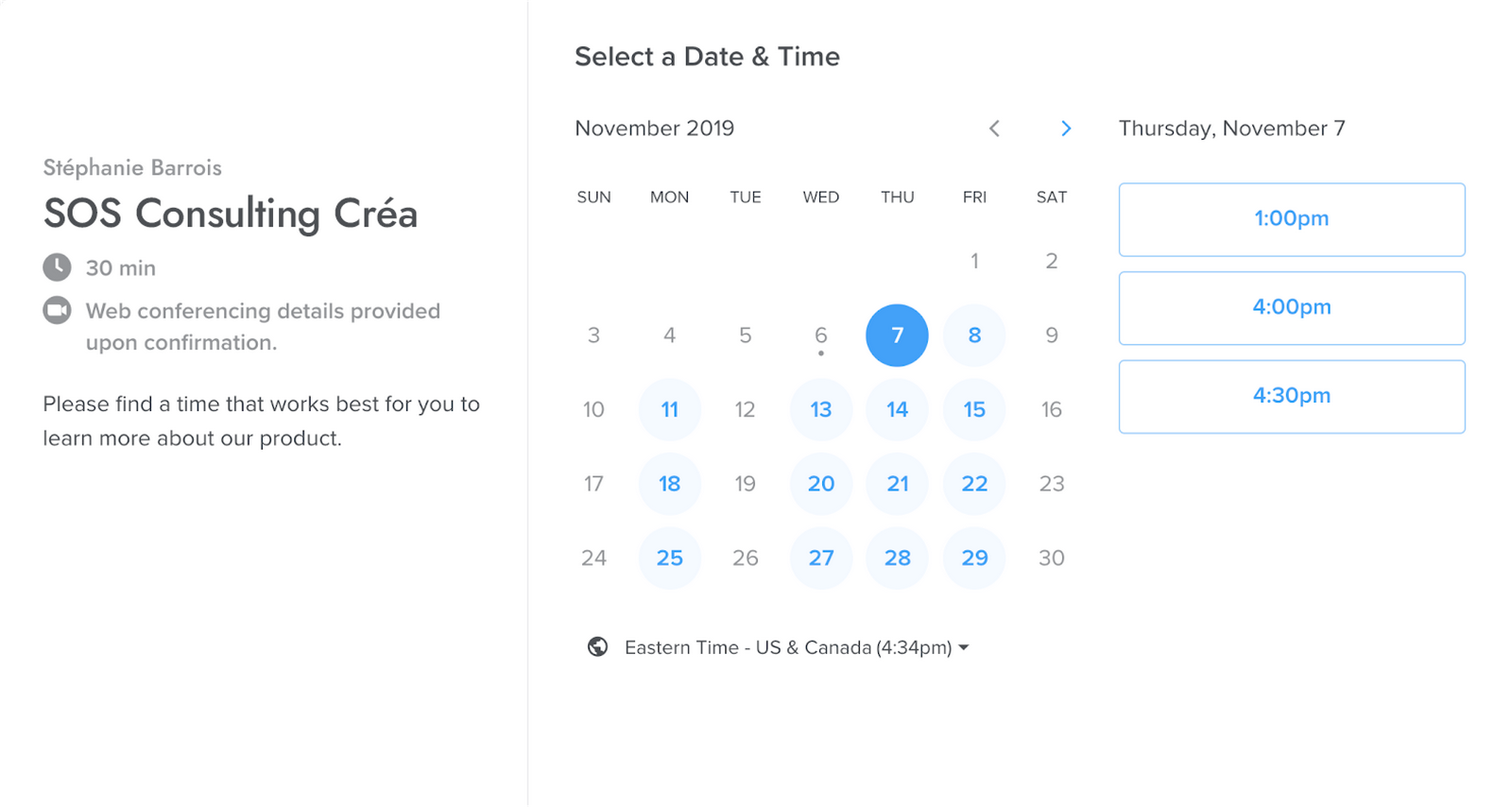Choose Monday November 11
1512x807 pixels.
(670, 409)
